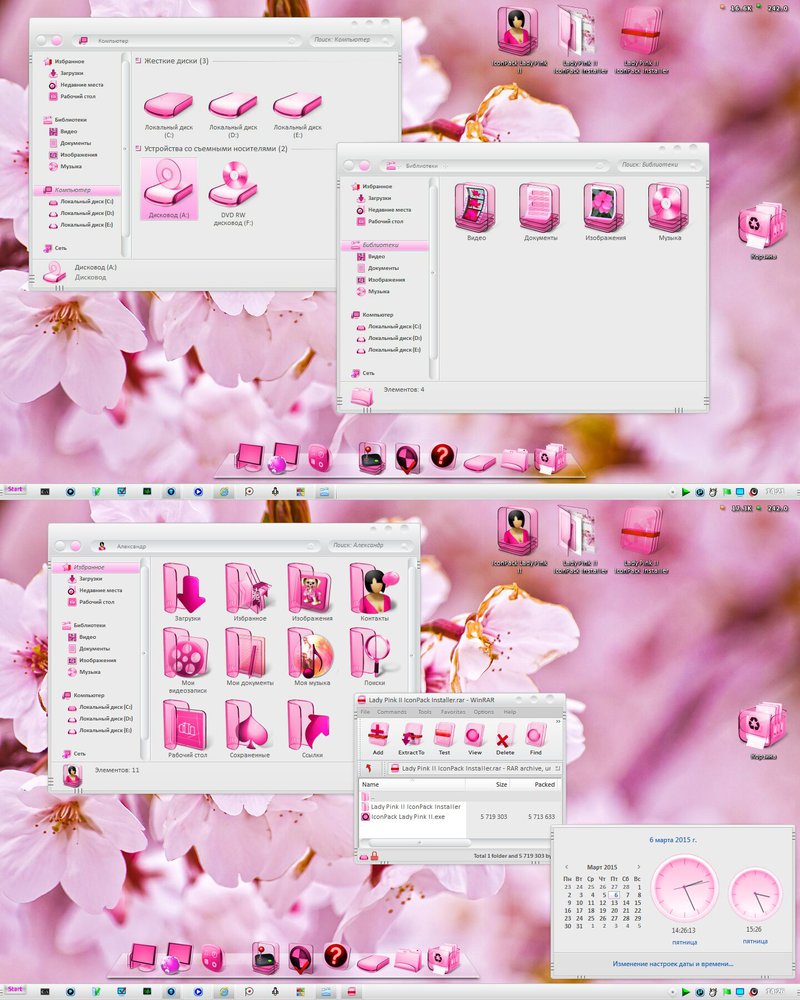The width and height of the screenshot is (800, 1000).
Task: Open the File menu in WinRAR
Action: pyautogui.click(x=364, y=712)
